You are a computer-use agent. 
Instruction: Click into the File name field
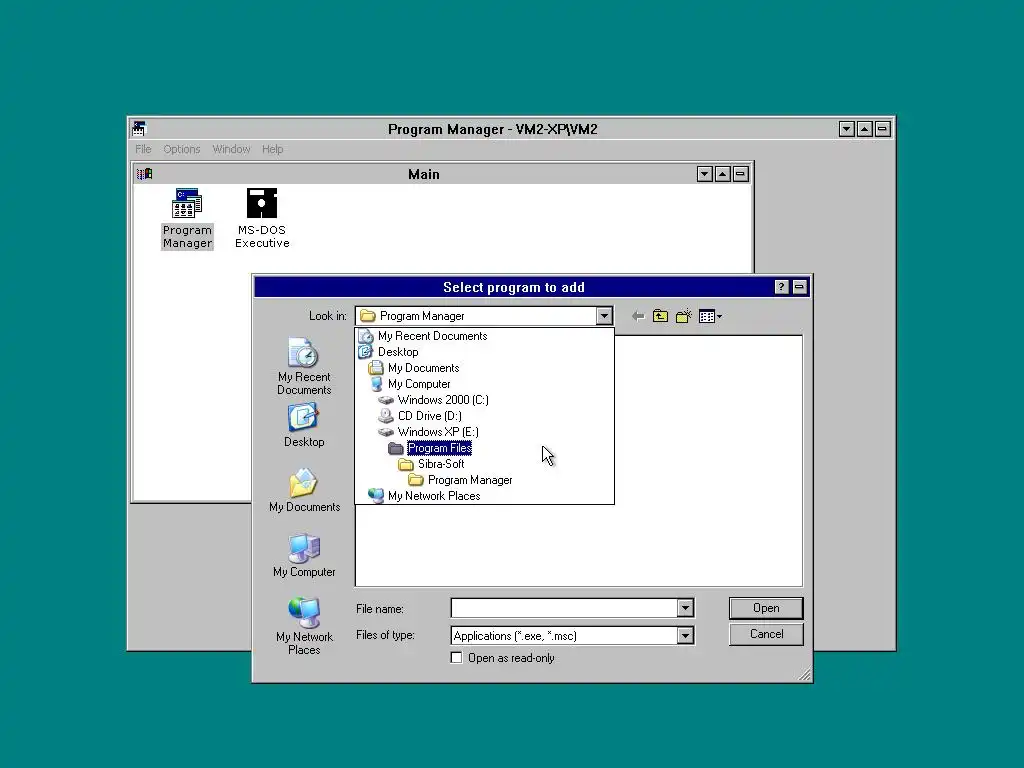(x=564, y=609)
